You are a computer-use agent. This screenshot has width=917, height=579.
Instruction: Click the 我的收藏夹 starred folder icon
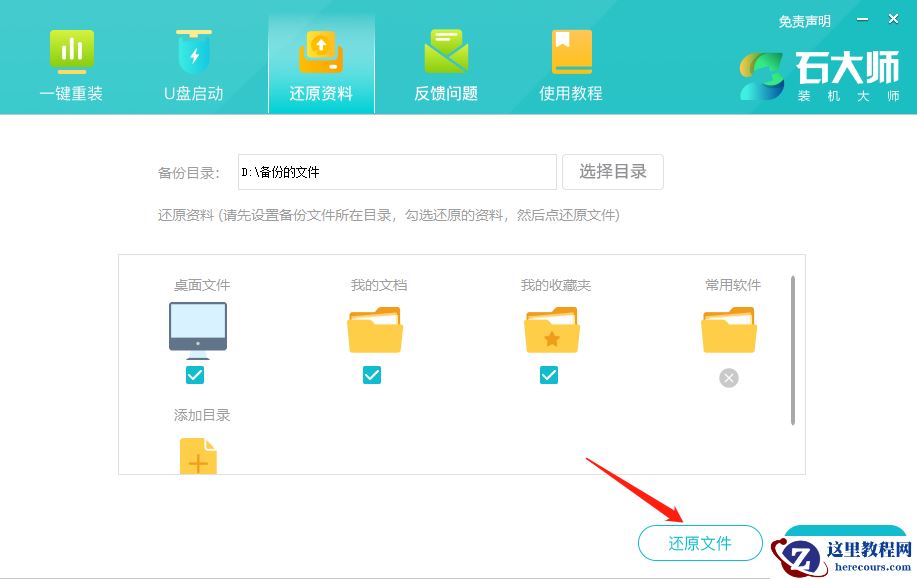(x=551, y=332)
